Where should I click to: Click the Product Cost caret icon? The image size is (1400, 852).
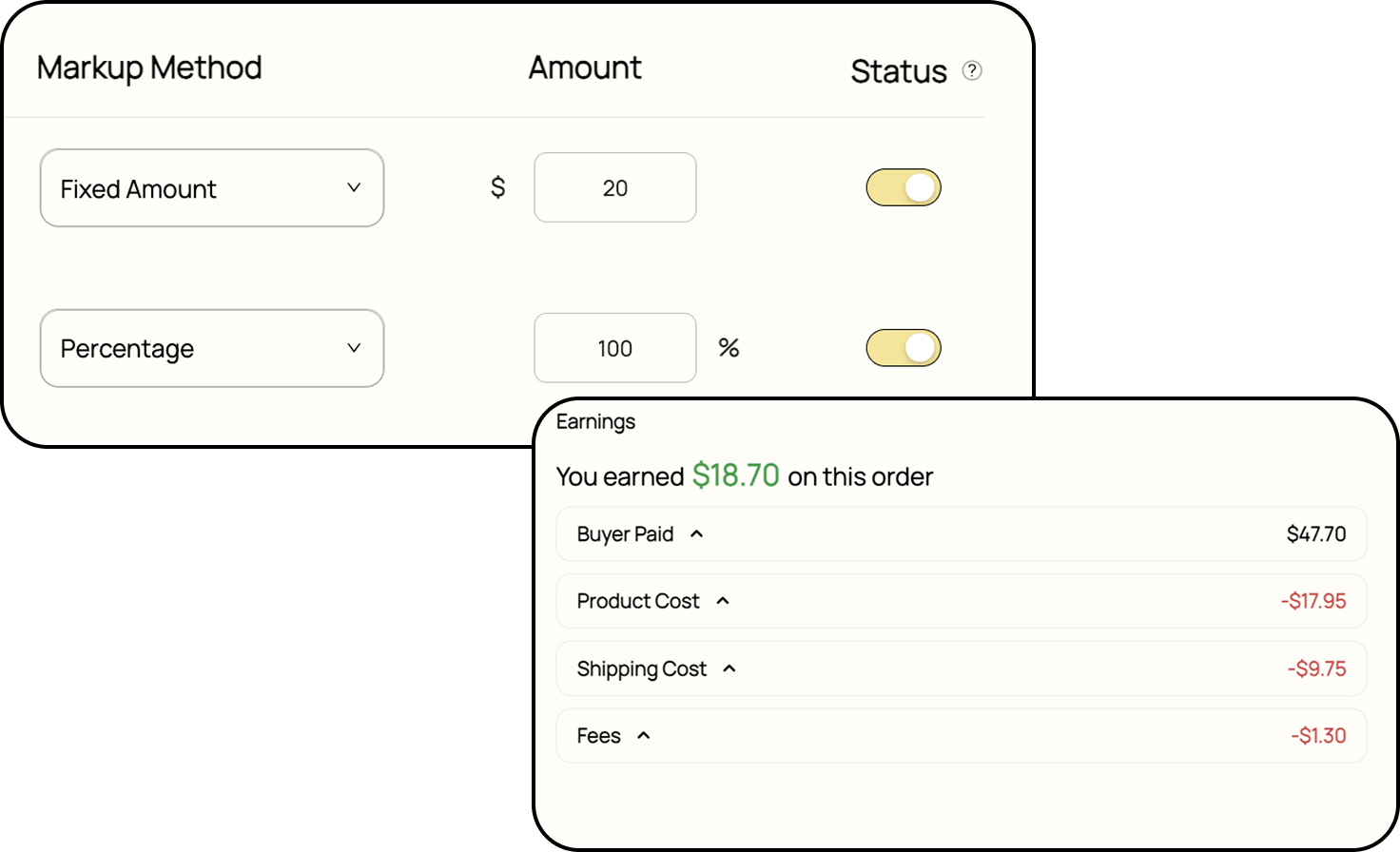click(723, 601)
